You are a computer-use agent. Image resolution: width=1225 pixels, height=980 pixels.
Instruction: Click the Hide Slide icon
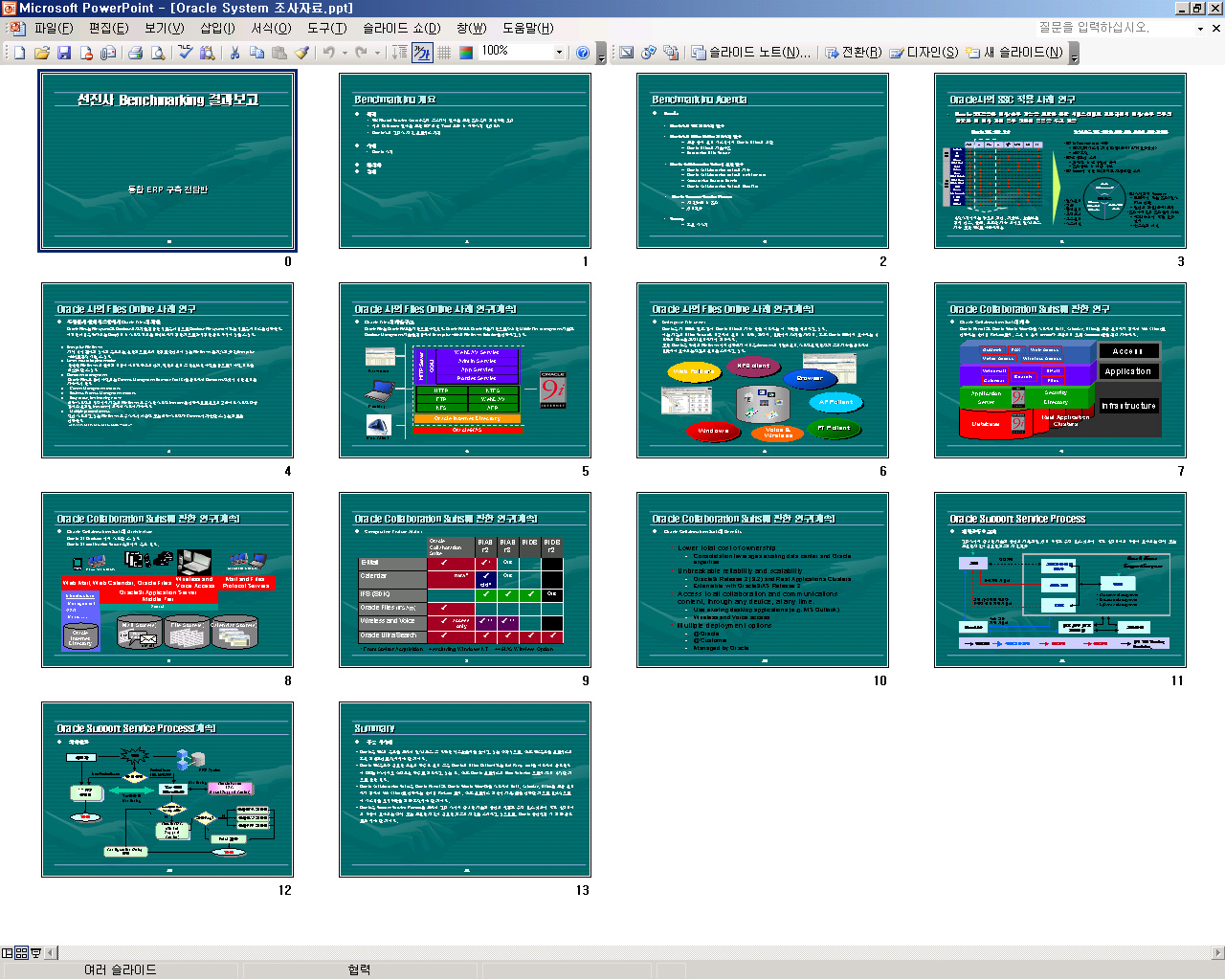[x=626, y=53]
